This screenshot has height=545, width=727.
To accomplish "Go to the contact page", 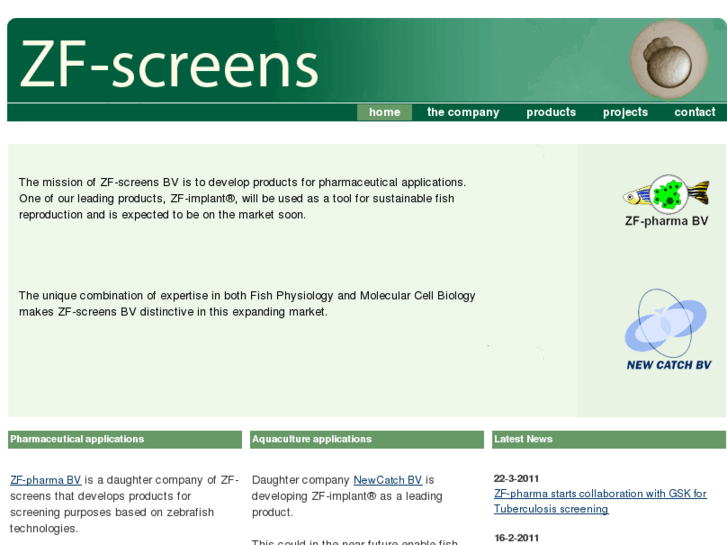I will pyautogui.click(x=695, y=112).
